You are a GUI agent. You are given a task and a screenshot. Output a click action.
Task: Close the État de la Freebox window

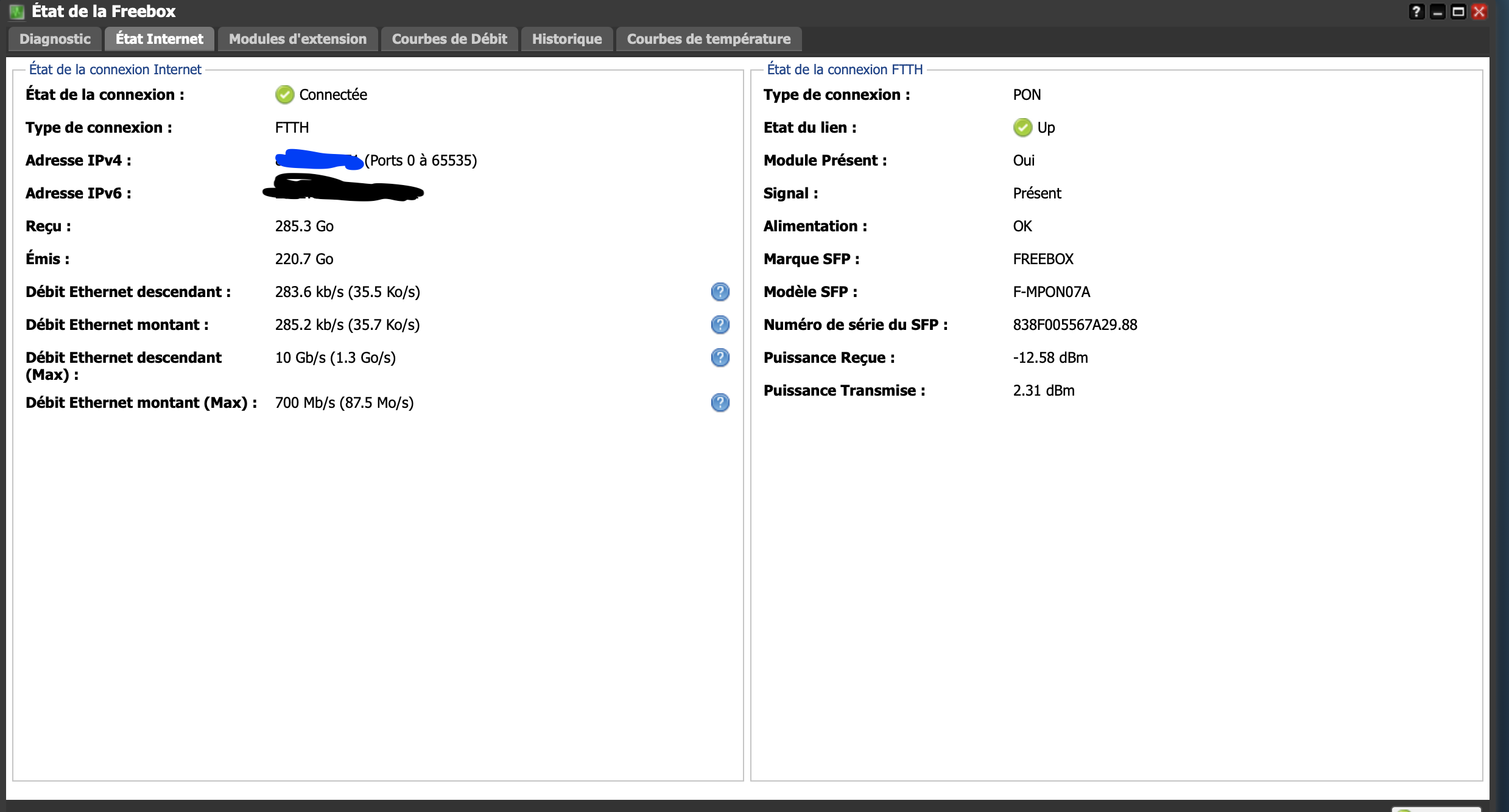click(x=1479, y=12)
